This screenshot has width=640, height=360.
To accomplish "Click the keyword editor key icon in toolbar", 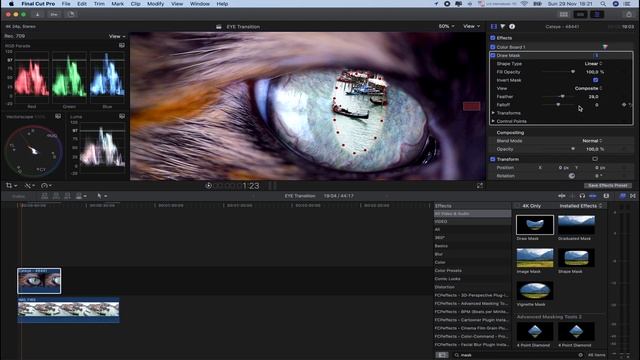I will pyautogui.click(x=54, y=14).
